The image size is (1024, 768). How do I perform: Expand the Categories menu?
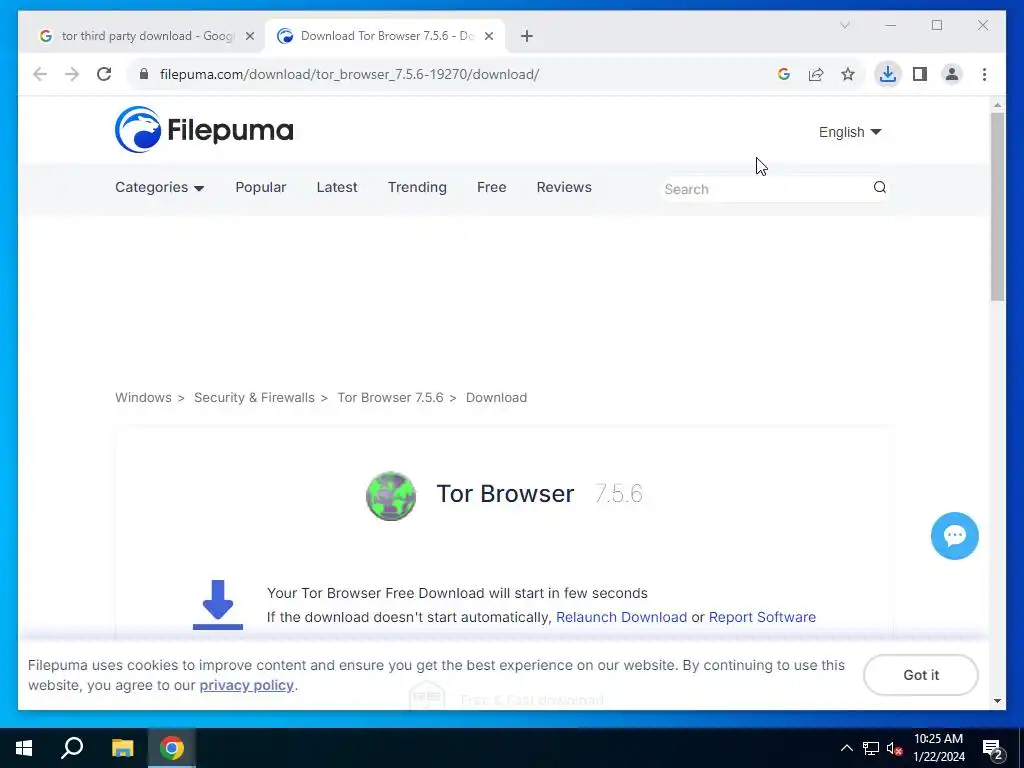(159, 187)
